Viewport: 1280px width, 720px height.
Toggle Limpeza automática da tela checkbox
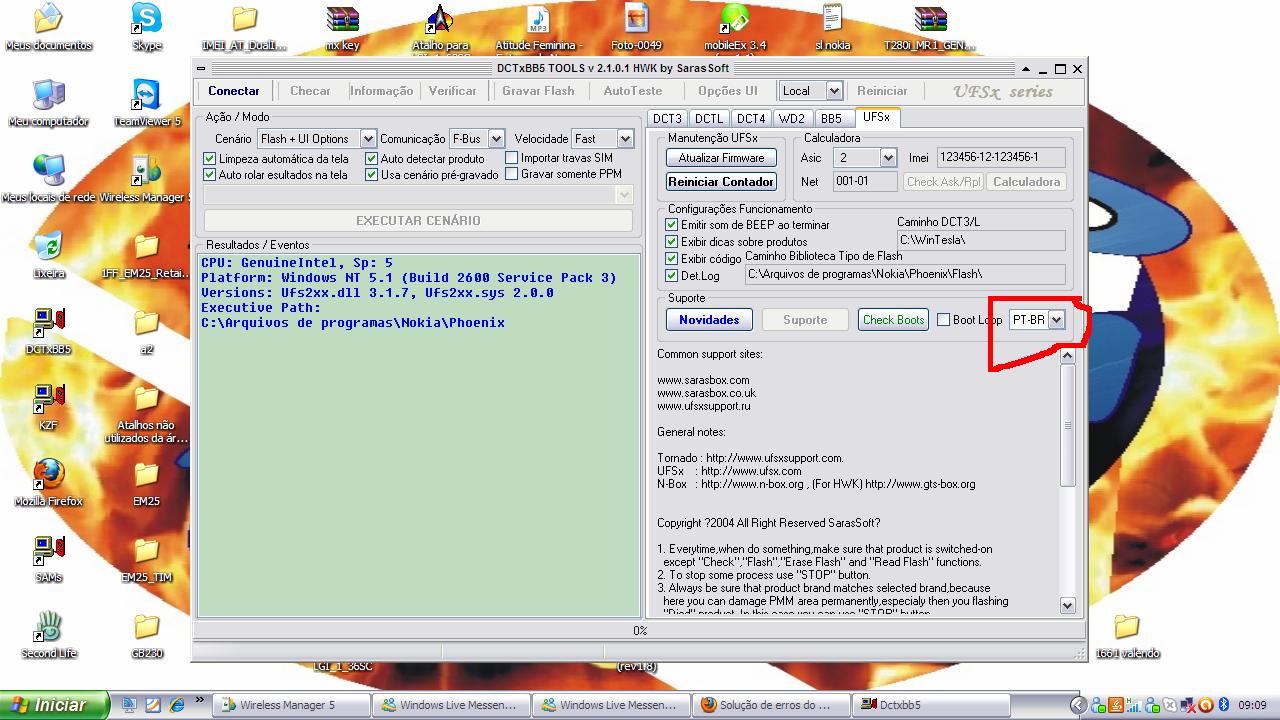pyautogui.click(x=210, y=159)
